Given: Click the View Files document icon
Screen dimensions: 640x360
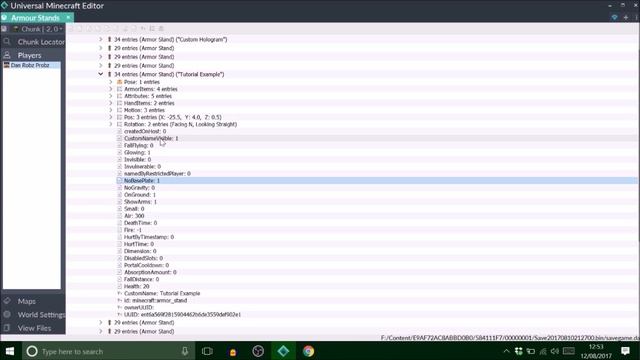Looking at the screenshot, I should click(x=7, y=328).
